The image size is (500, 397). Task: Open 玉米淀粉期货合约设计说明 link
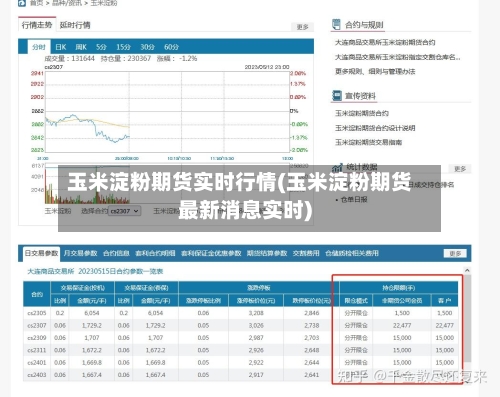375,128
